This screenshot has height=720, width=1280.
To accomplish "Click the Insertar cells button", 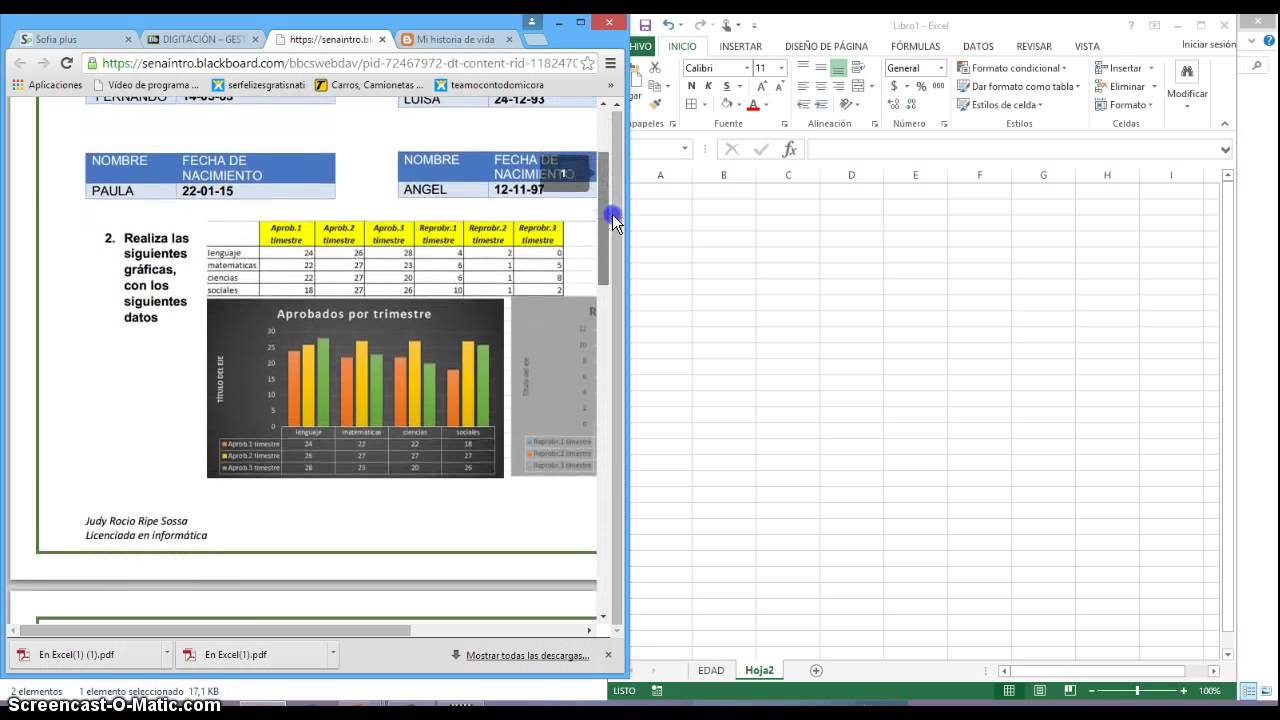I will click(x=1124, y=68).
